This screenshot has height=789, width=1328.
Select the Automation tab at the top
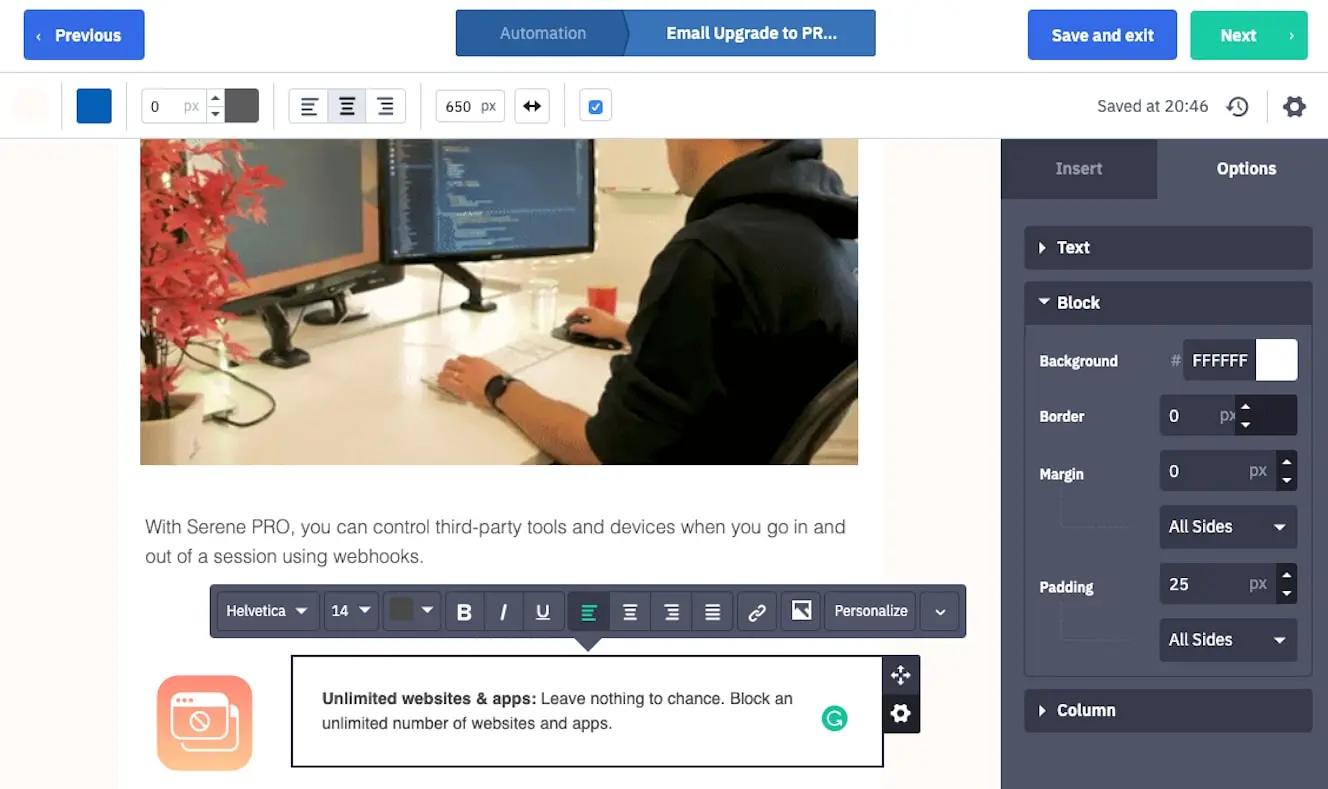[x=543, y=32]
